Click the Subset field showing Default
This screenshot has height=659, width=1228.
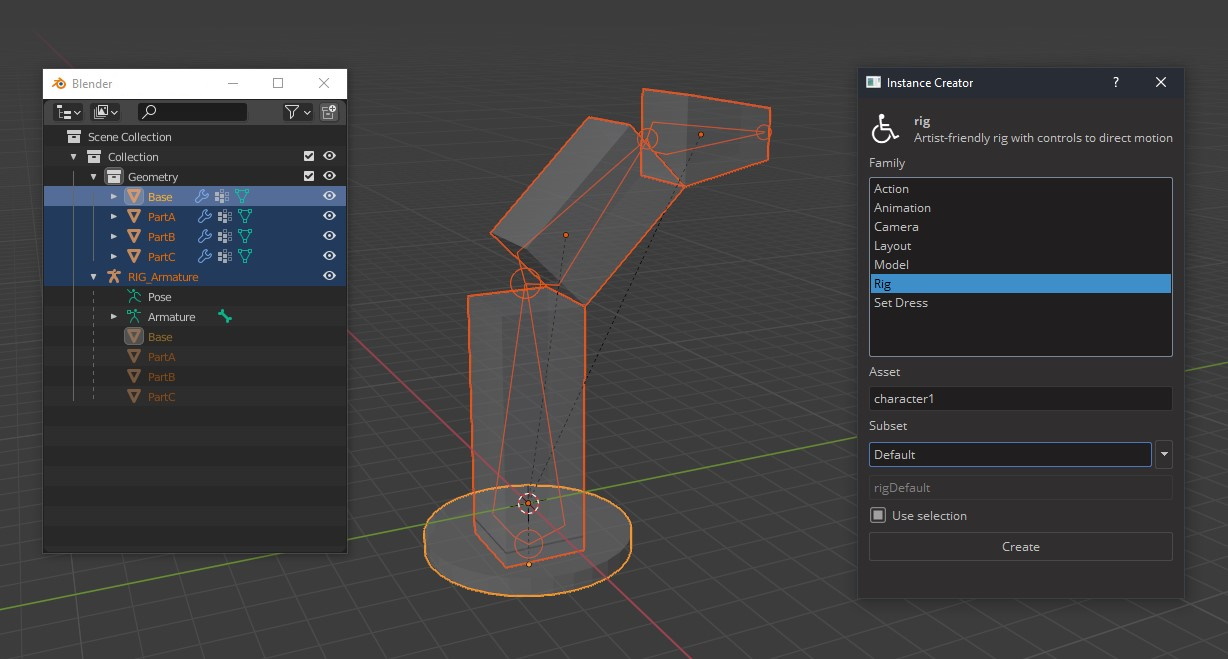tap(1010, 455)
